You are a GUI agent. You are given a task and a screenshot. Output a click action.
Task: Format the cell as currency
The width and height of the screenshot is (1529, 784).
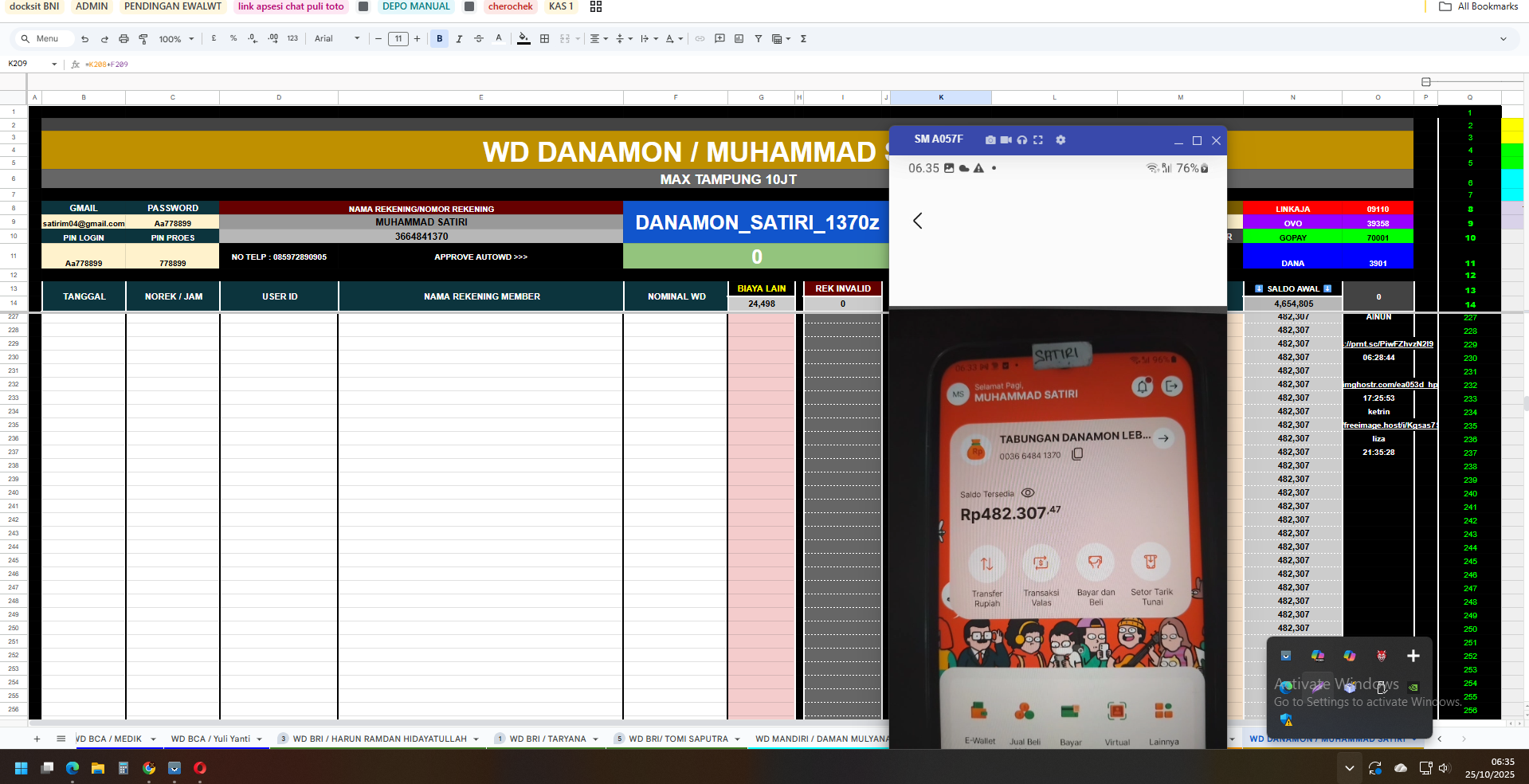coord(214,38)
